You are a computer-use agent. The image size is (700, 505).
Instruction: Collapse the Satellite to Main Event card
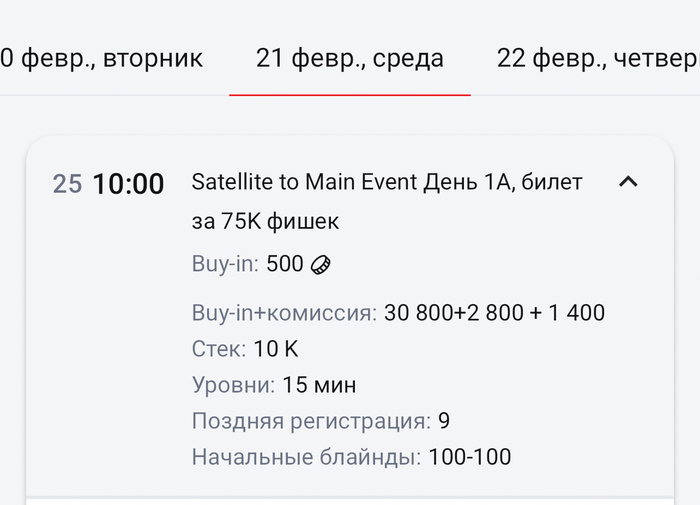628,182
